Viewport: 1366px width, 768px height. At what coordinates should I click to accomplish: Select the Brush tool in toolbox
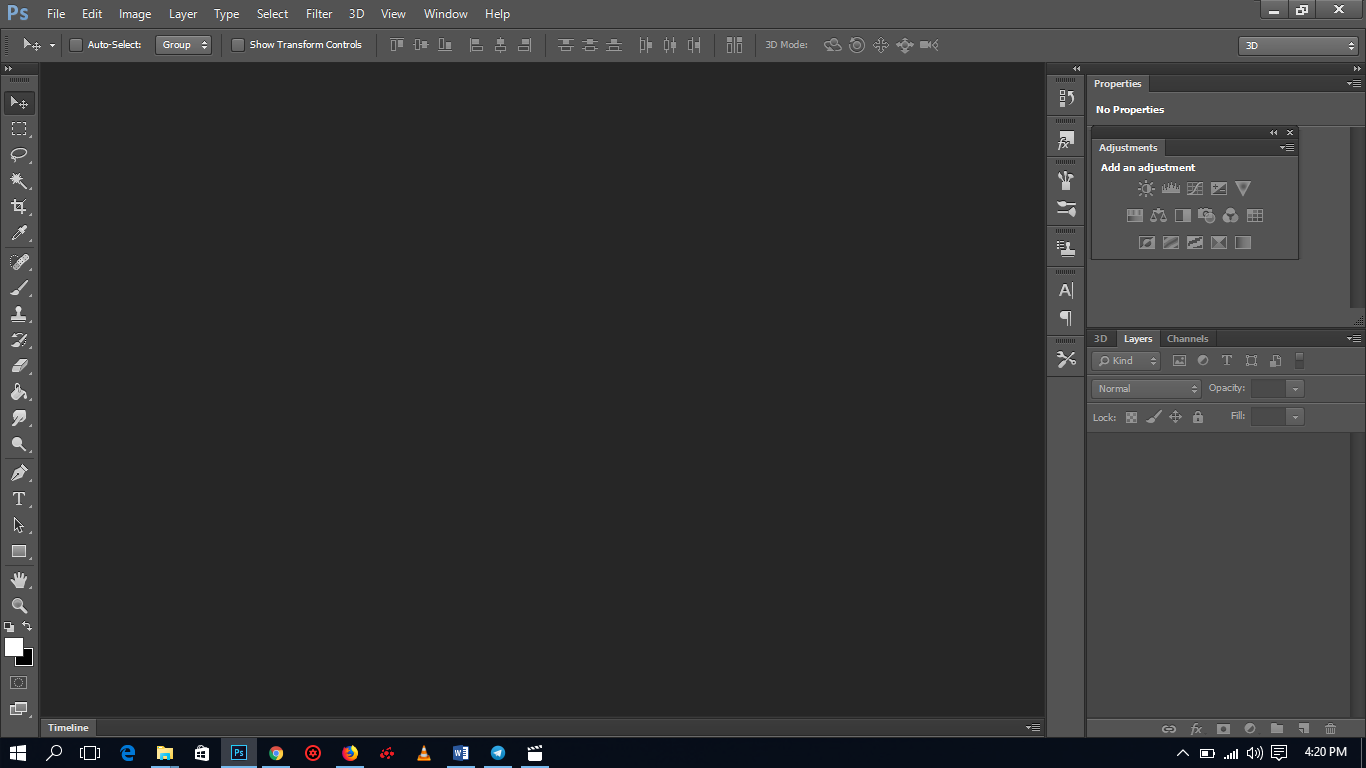(19, 288)
